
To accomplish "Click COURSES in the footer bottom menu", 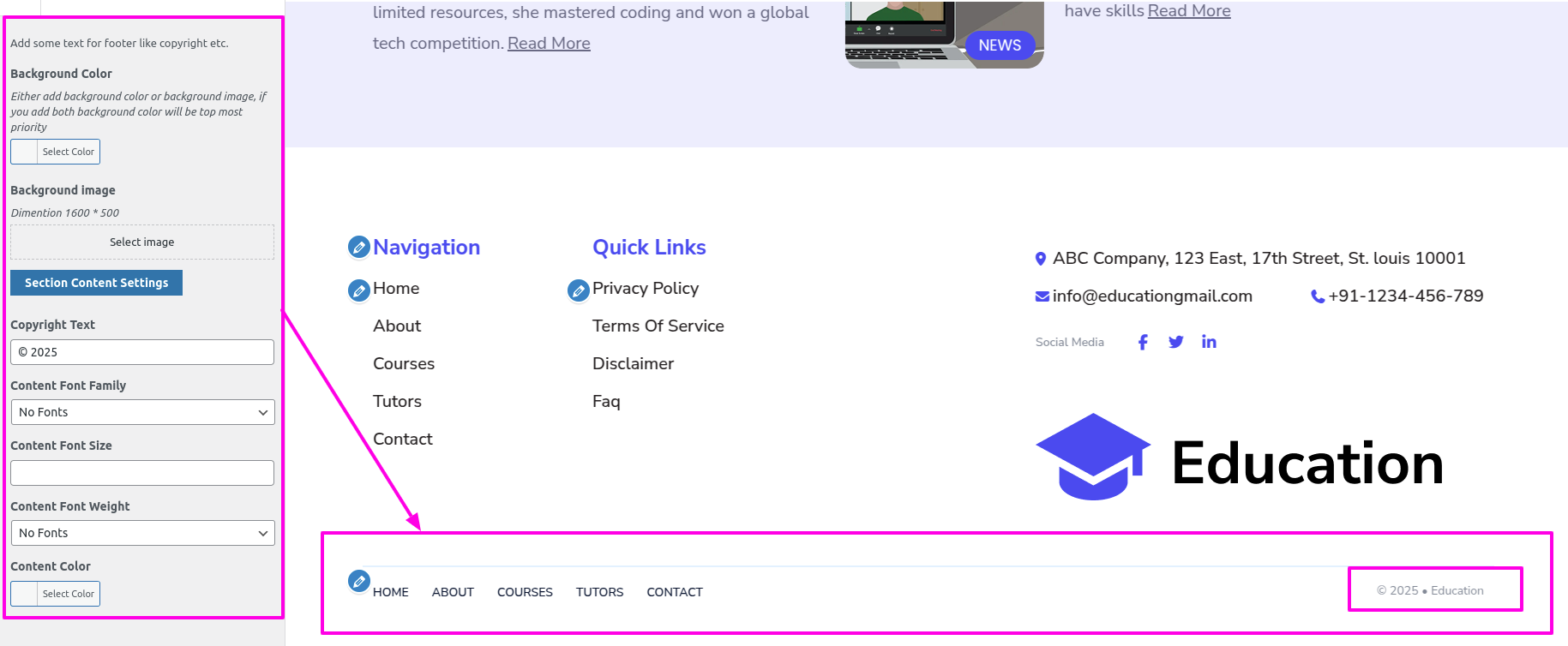I will pyautogui.click(x=525, y=592).
